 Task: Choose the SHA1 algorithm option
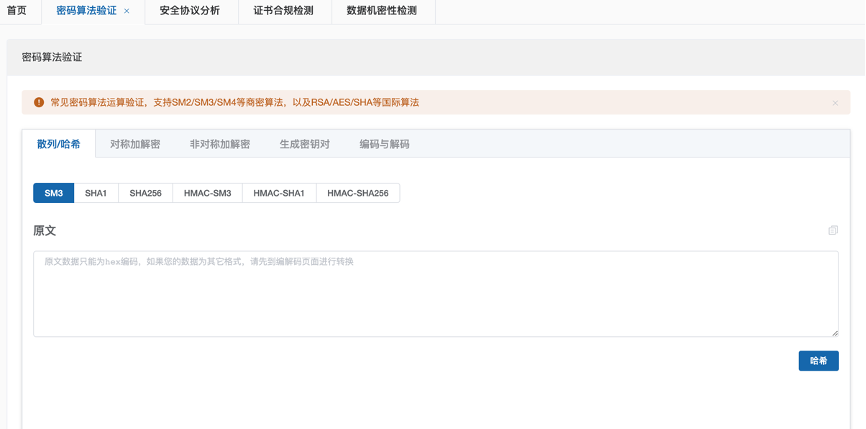(96, 193)
